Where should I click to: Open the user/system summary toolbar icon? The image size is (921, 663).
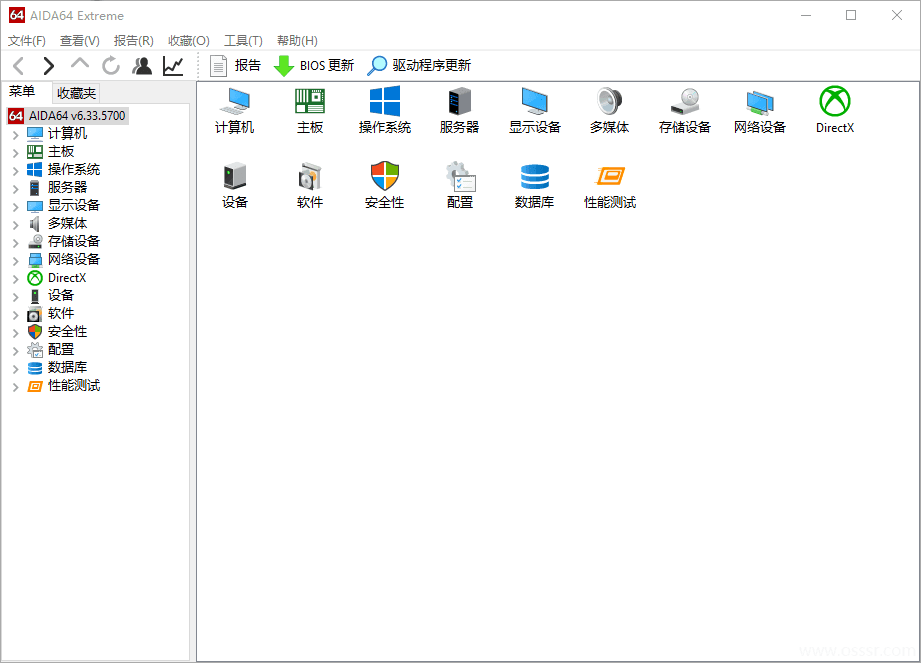click(142, 65)
